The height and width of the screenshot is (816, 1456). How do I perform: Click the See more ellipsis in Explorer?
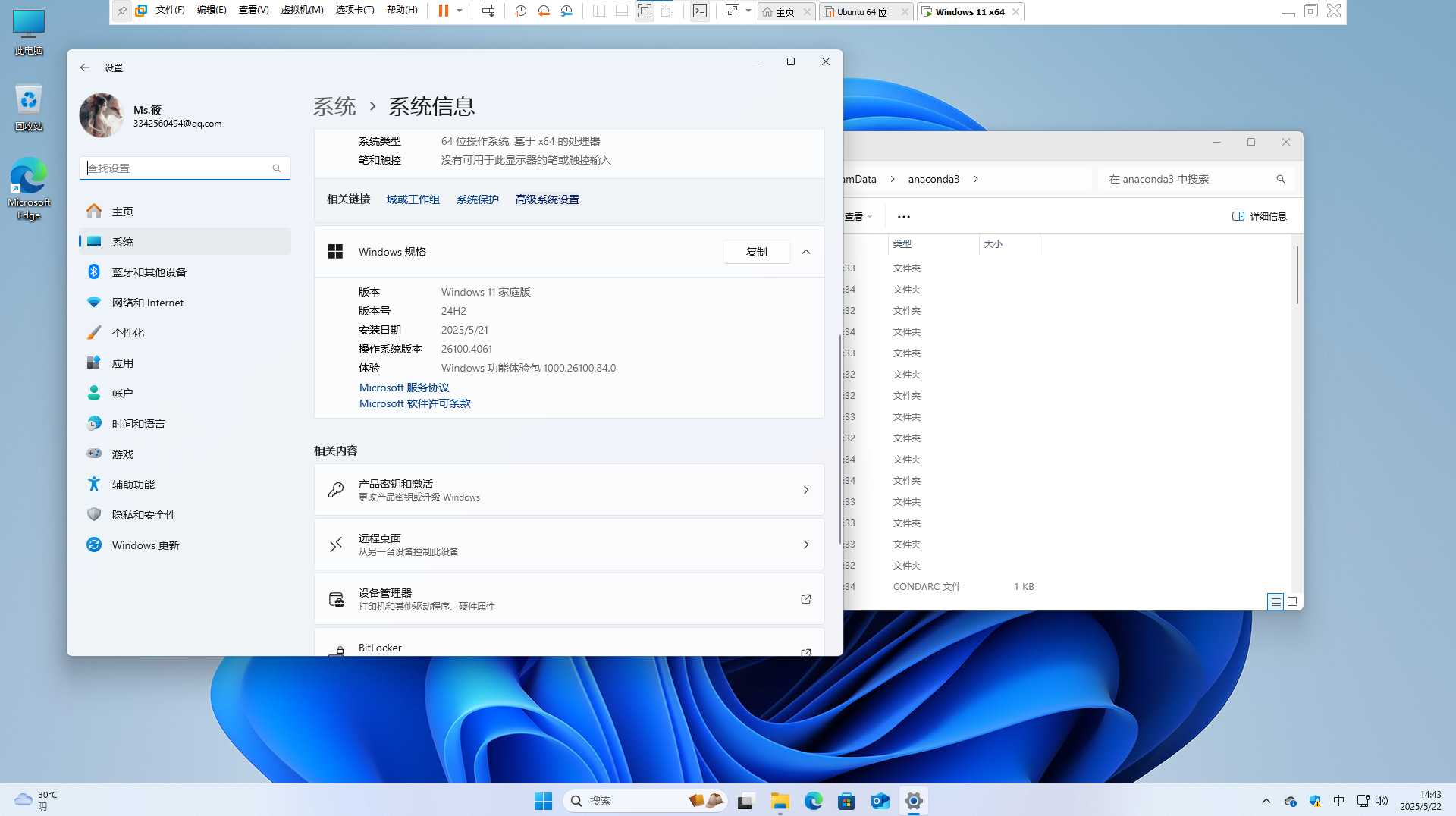(903, 216)
